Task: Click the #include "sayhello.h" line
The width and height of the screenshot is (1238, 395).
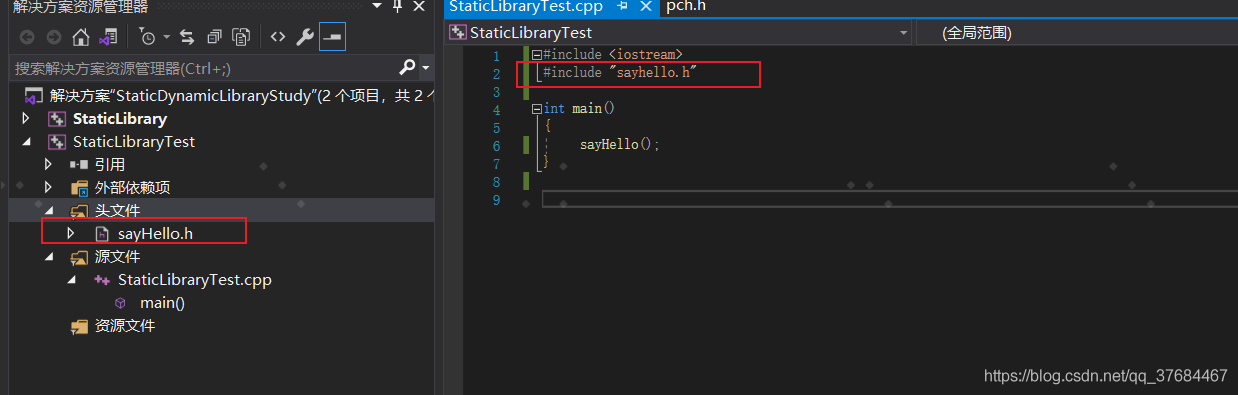Action: [619, 73]
